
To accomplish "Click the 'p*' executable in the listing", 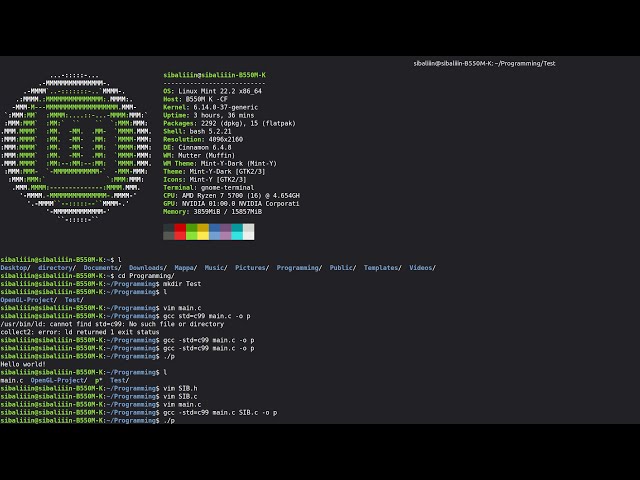I will click(99, 380).
